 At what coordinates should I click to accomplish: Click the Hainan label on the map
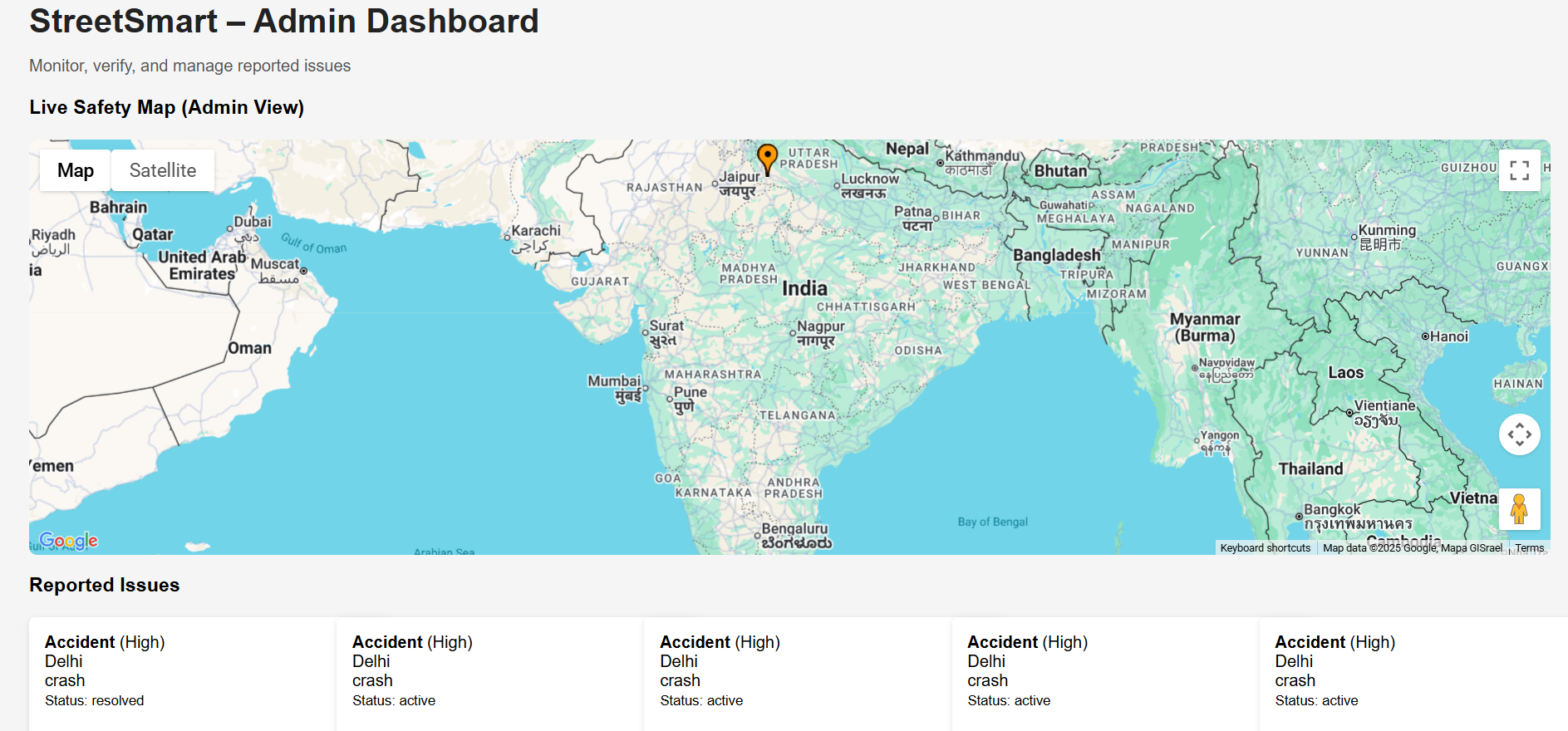(x=1518, y=384)
